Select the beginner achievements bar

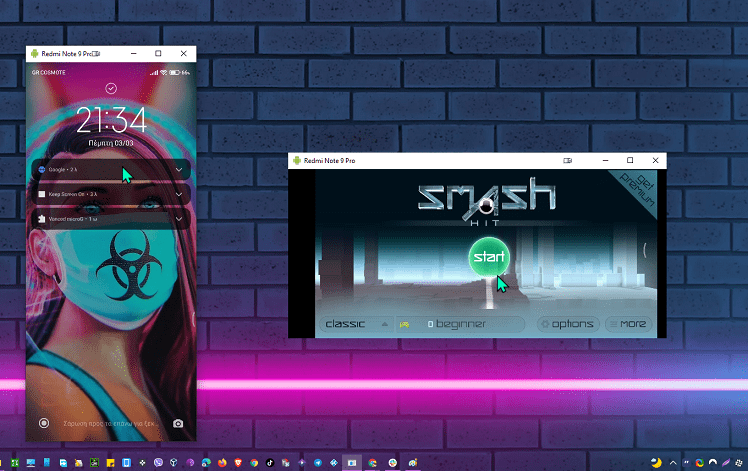pos(460,324)
